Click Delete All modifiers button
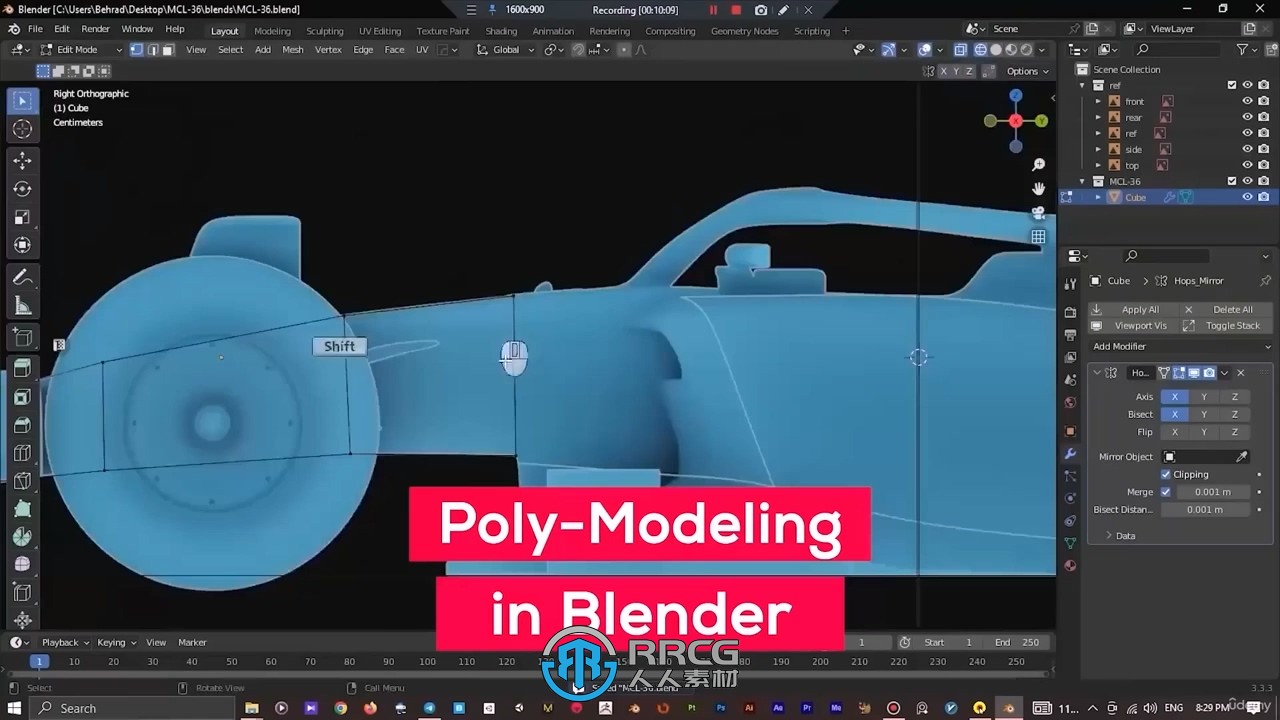The image size is (1280, 720). [1224, 309]
